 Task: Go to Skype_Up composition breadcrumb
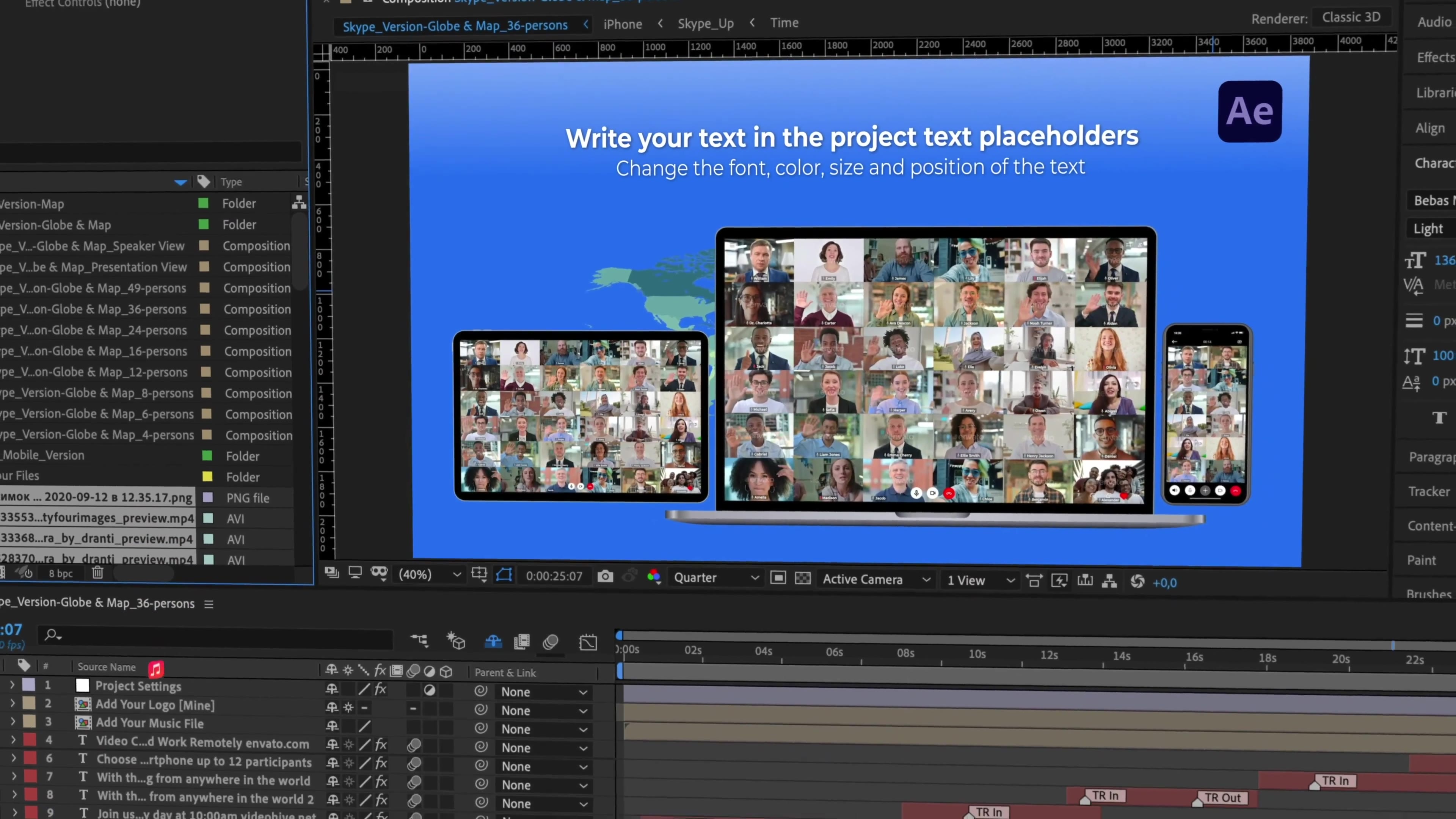click(705, 24)
